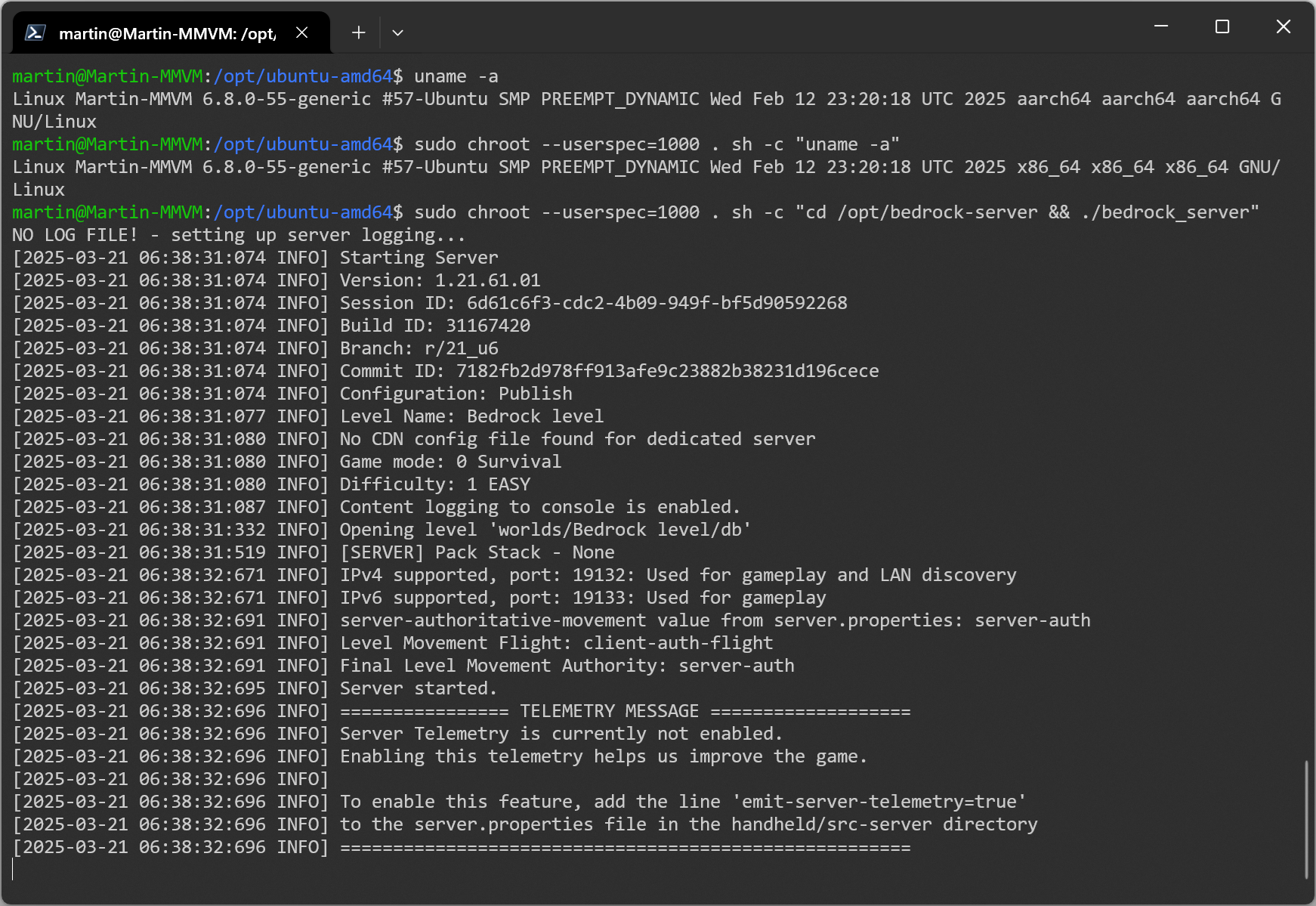Image resolution: width=1316 pixels, height=906 pixels.
Task: Select the martin@Martin-MMVM terminal tab
Action: click(x=171, y=32)
